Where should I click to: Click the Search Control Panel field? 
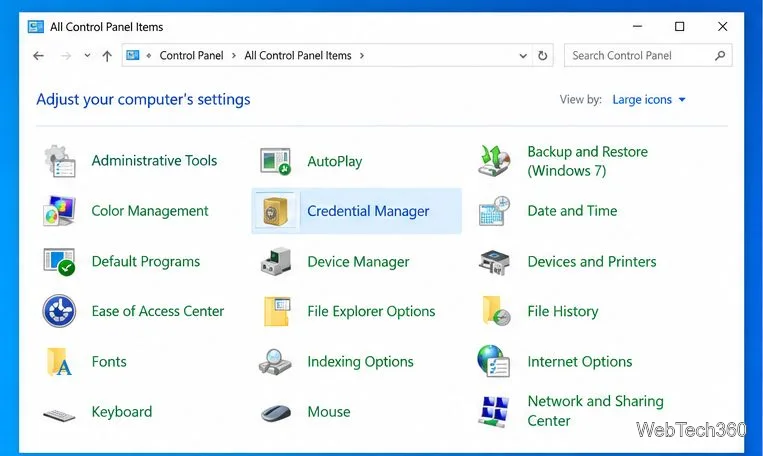[x=648, y=55]
